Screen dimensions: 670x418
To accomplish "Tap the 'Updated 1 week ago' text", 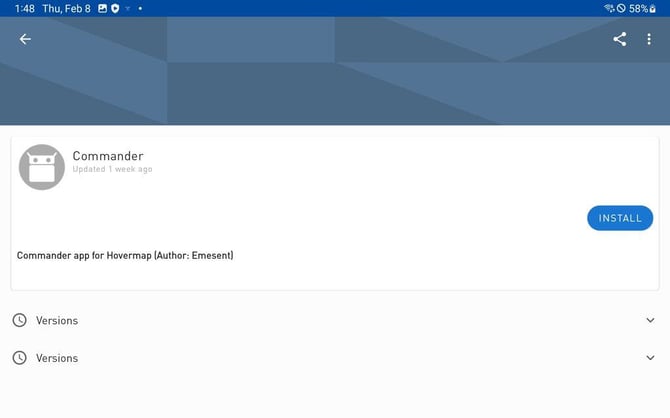I will pos(112,170).
